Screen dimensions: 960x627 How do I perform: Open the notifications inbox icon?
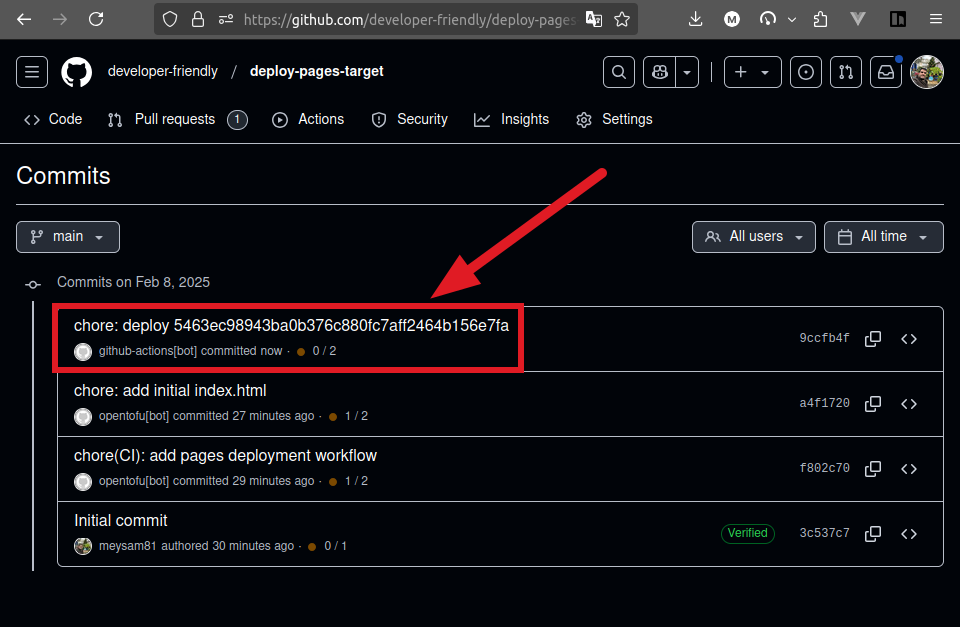886,72
